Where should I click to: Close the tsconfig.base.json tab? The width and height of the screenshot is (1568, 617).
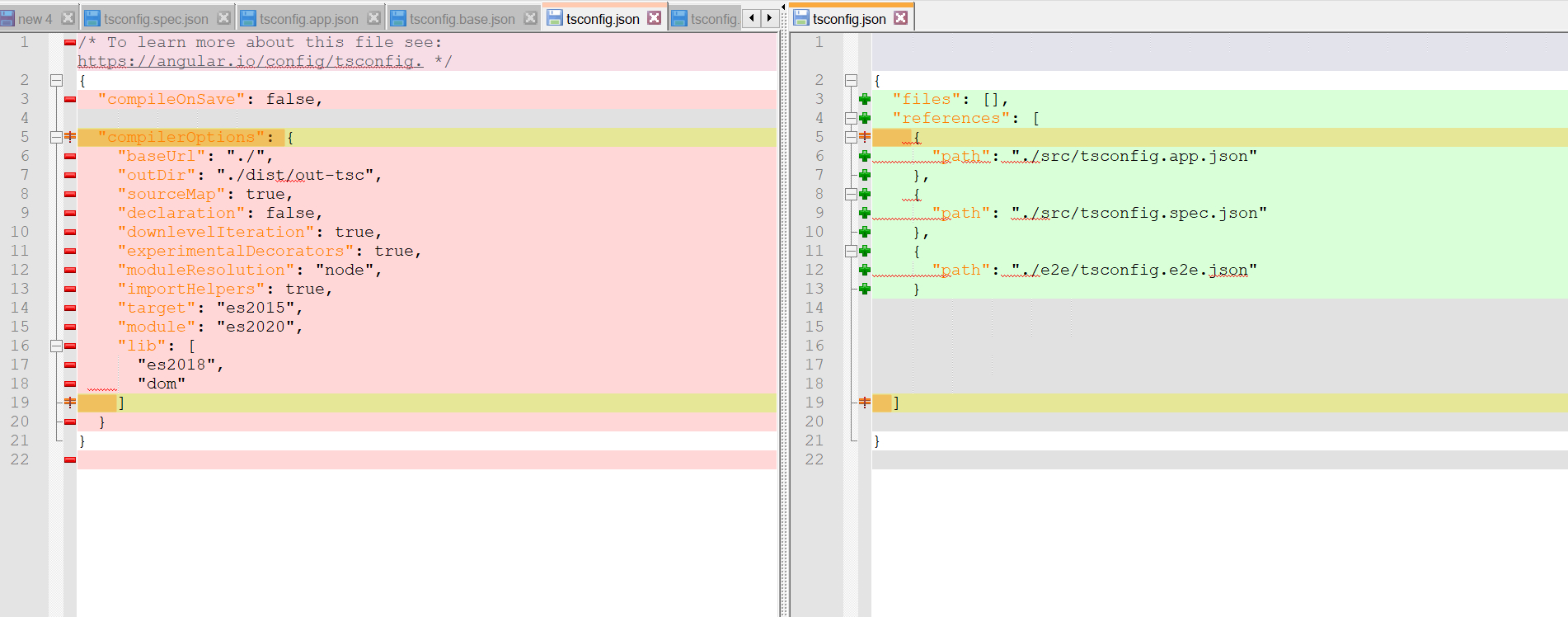(x=530, y=18)
